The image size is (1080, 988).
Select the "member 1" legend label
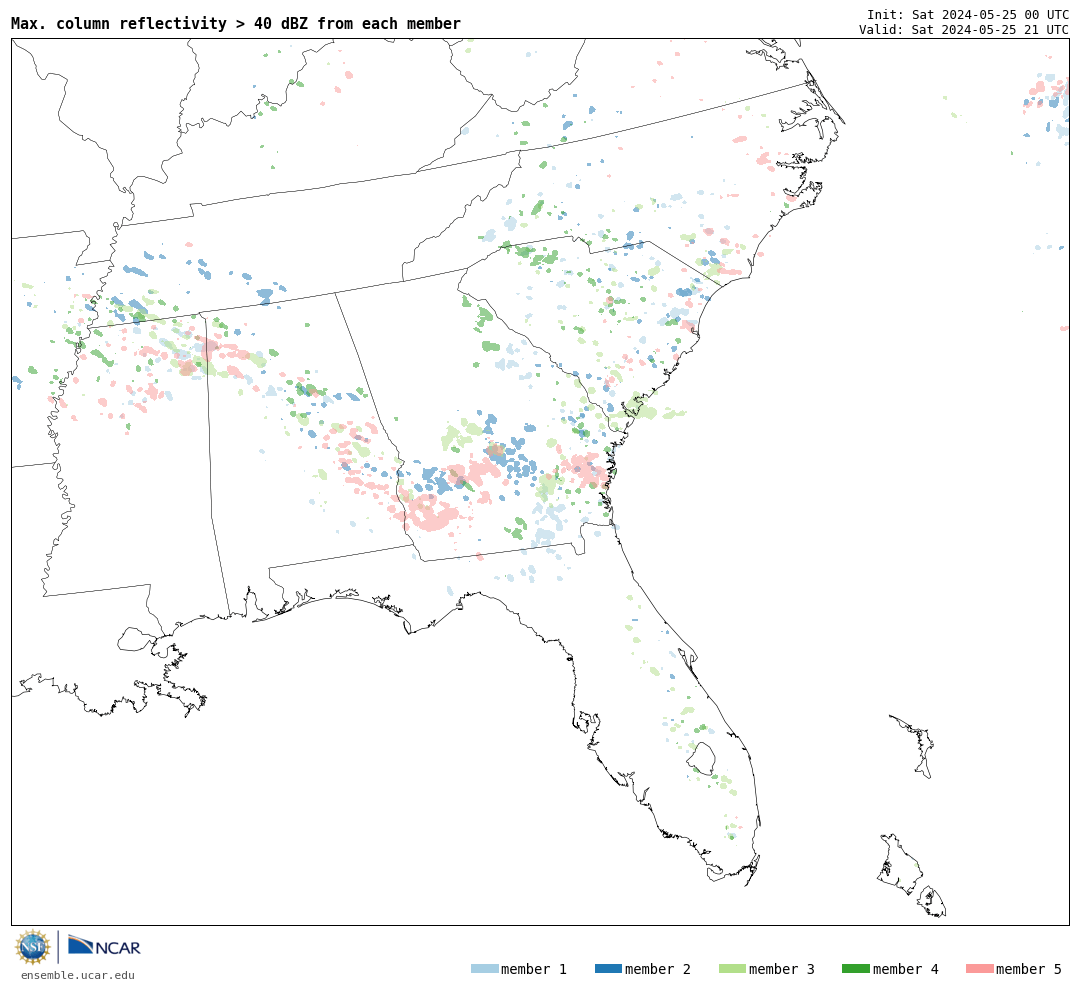coord(534,969)
